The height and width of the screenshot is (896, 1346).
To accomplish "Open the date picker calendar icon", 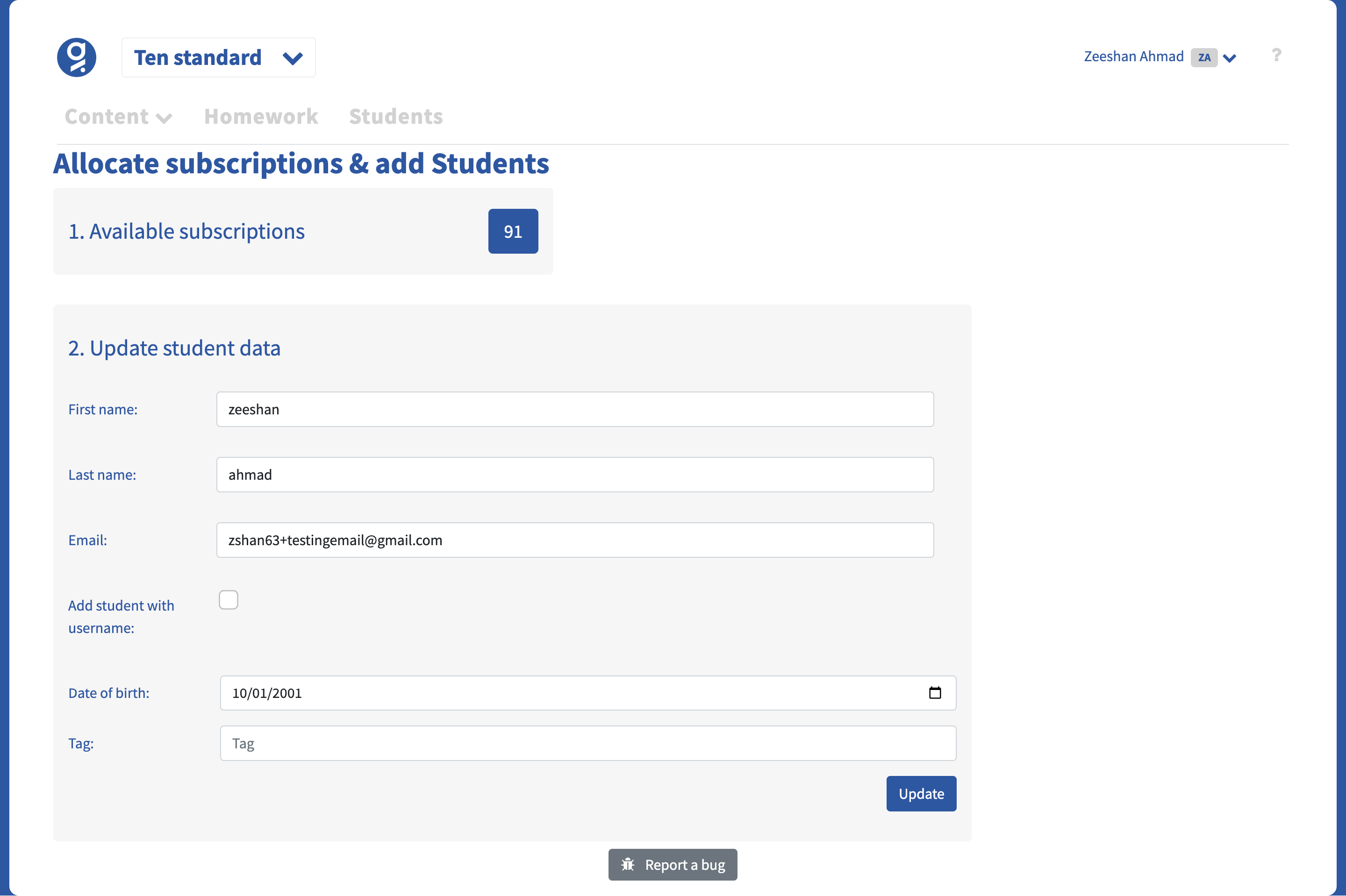I will 935,693.
